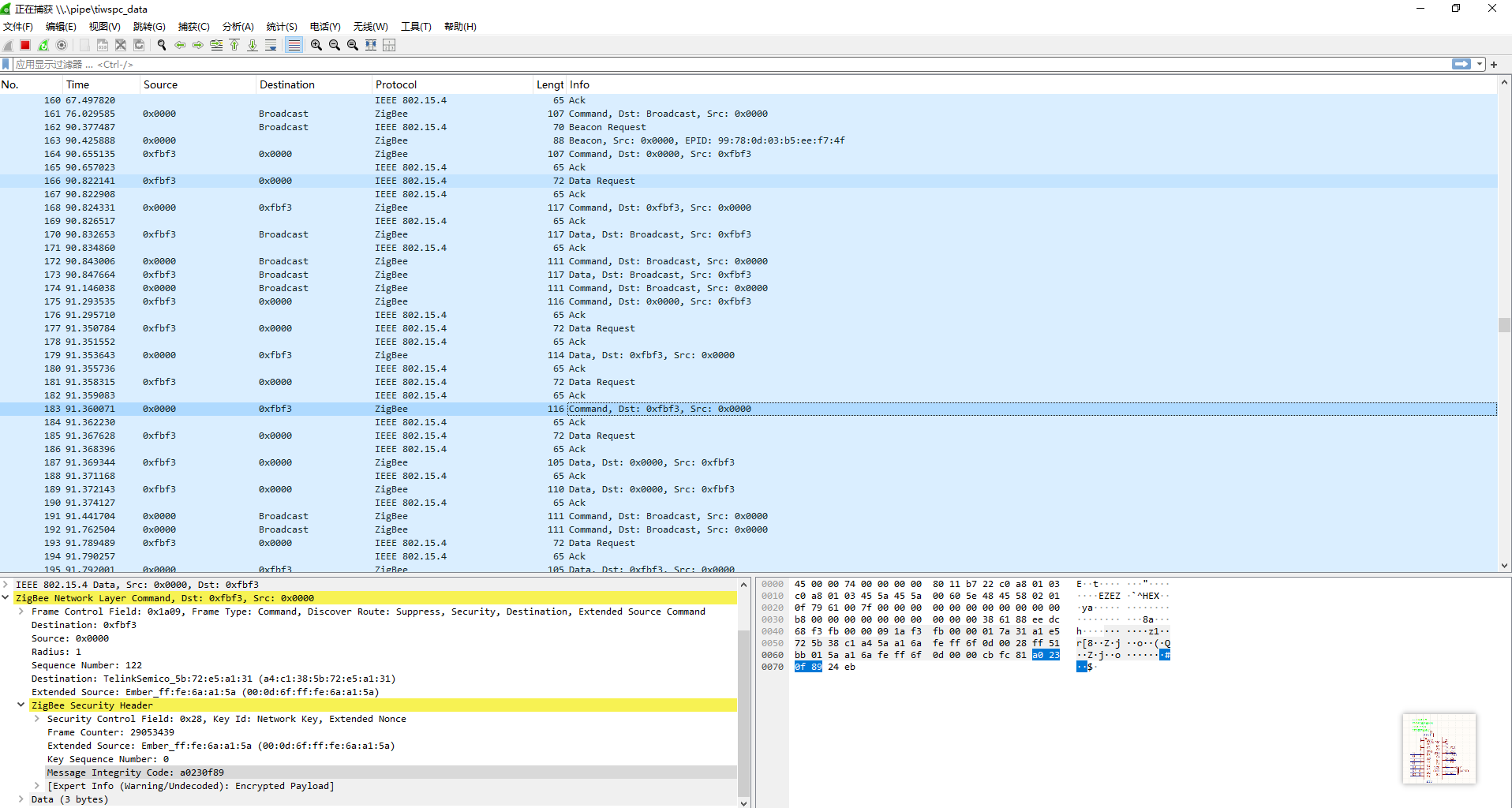Jump to the first packet
Screen dimensions: 1512x808
pos(234,45)
